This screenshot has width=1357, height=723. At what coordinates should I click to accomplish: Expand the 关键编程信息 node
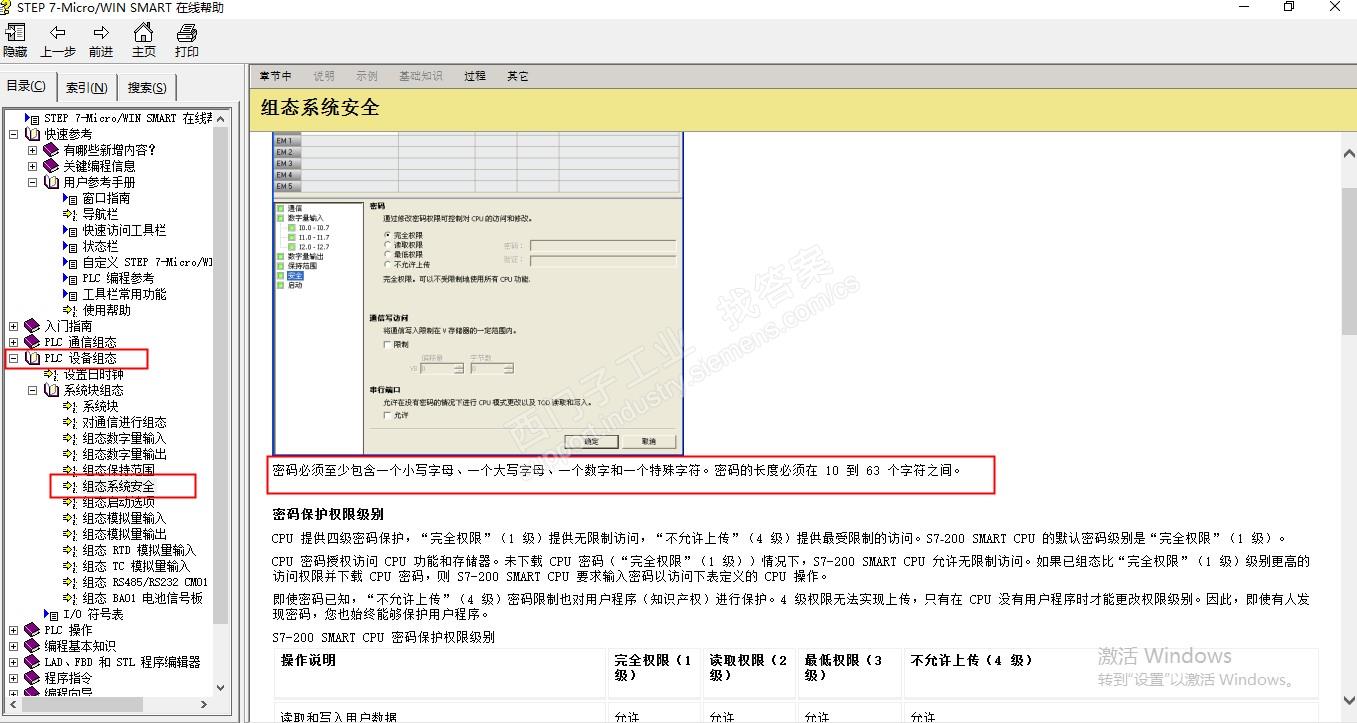[32, 166]
